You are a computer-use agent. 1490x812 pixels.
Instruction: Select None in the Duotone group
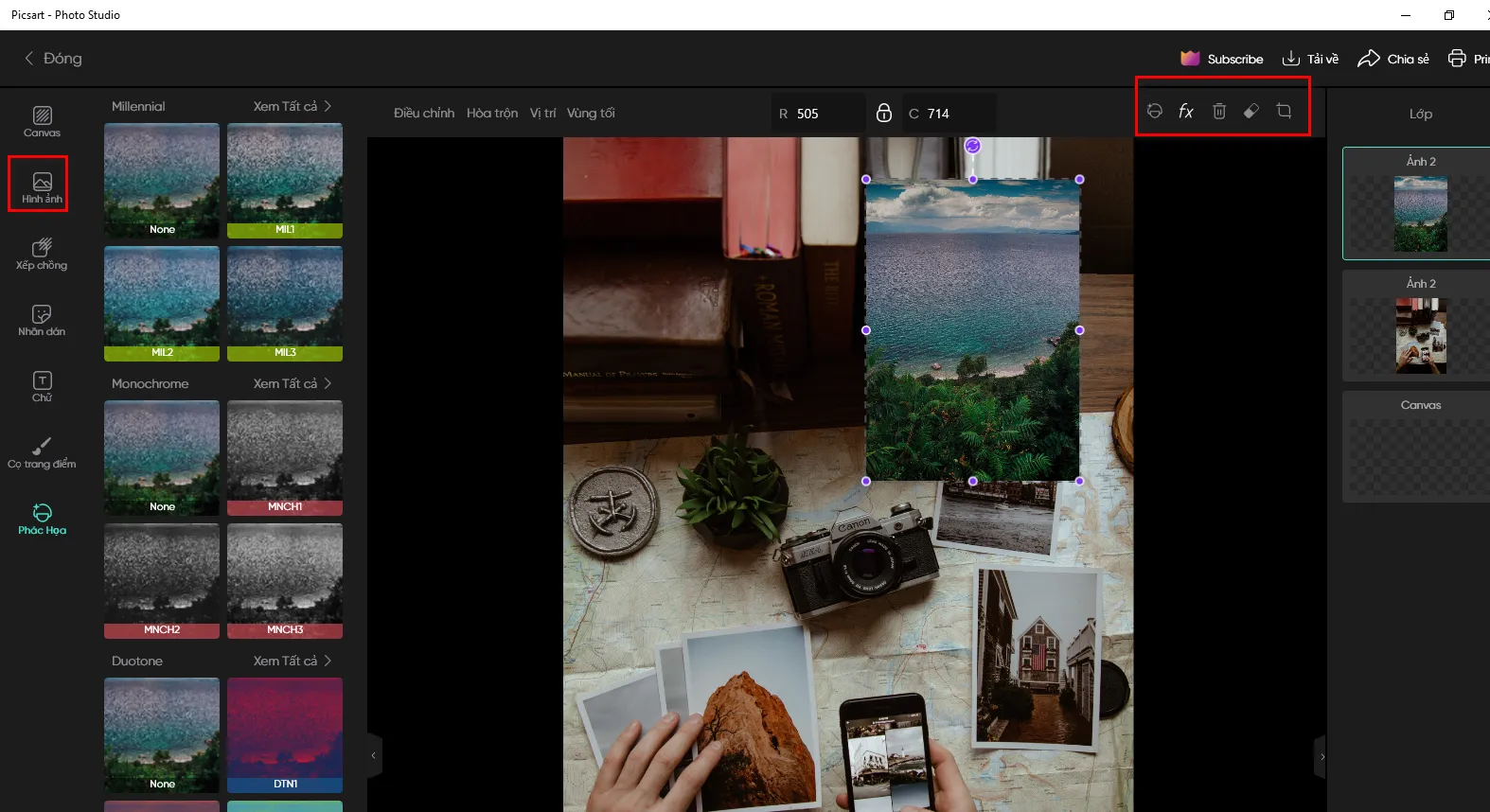coord(162,734)
